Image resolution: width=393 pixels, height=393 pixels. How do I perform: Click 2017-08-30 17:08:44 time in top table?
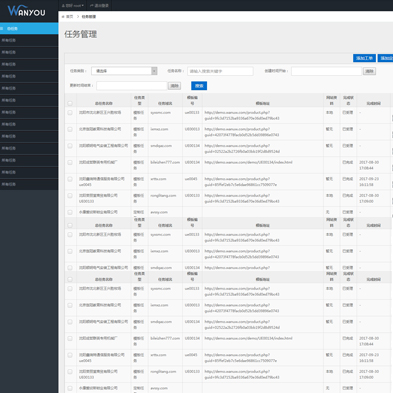(369, 165)
